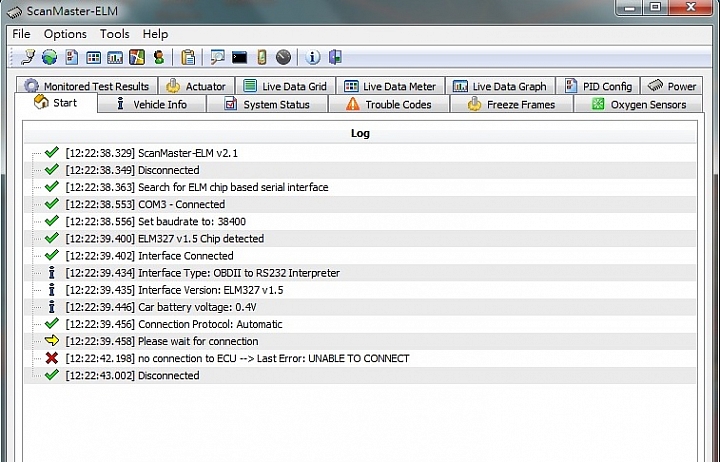Select 'Interface Version: ELM327 v1.5' row
This screenshot has height=462, width=720.
coord(360,290)
